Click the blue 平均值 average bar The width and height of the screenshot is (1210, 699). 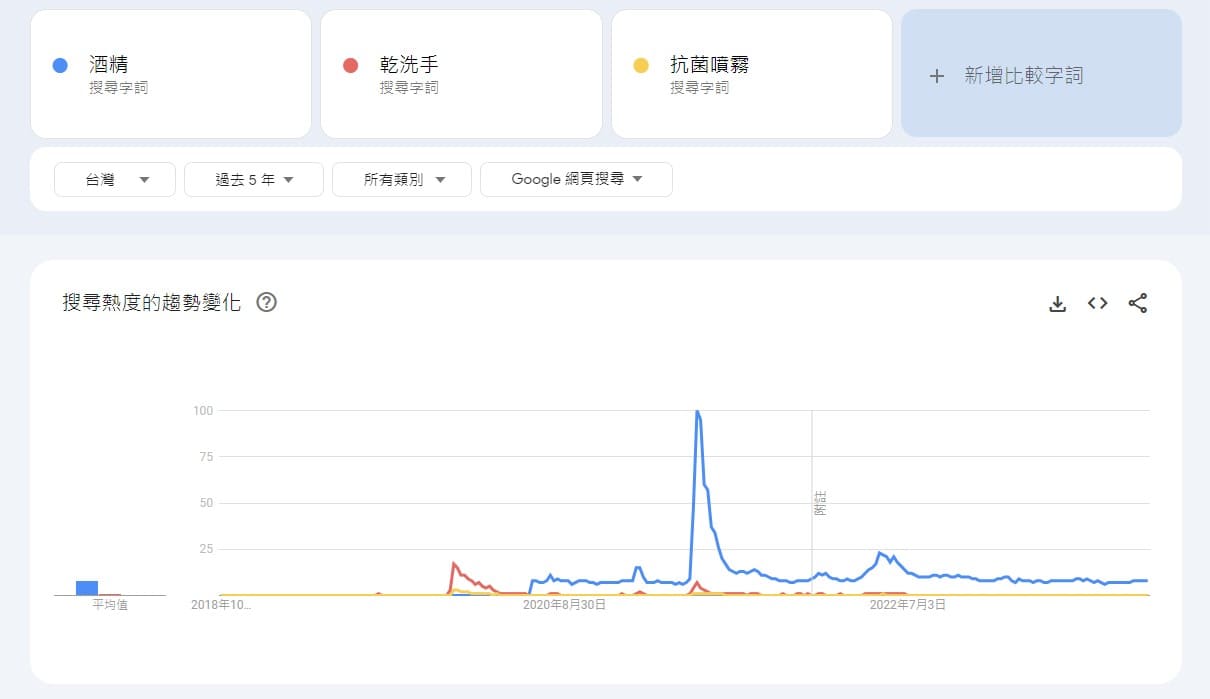click(87, 588)
